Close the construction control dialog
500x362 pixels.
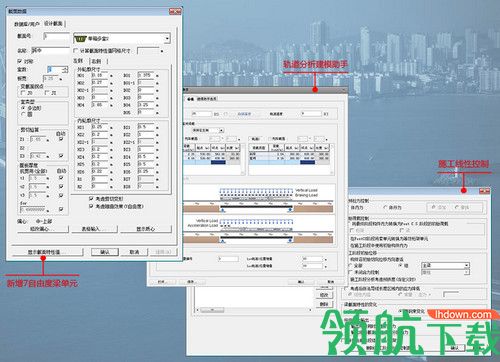[484, 191]
